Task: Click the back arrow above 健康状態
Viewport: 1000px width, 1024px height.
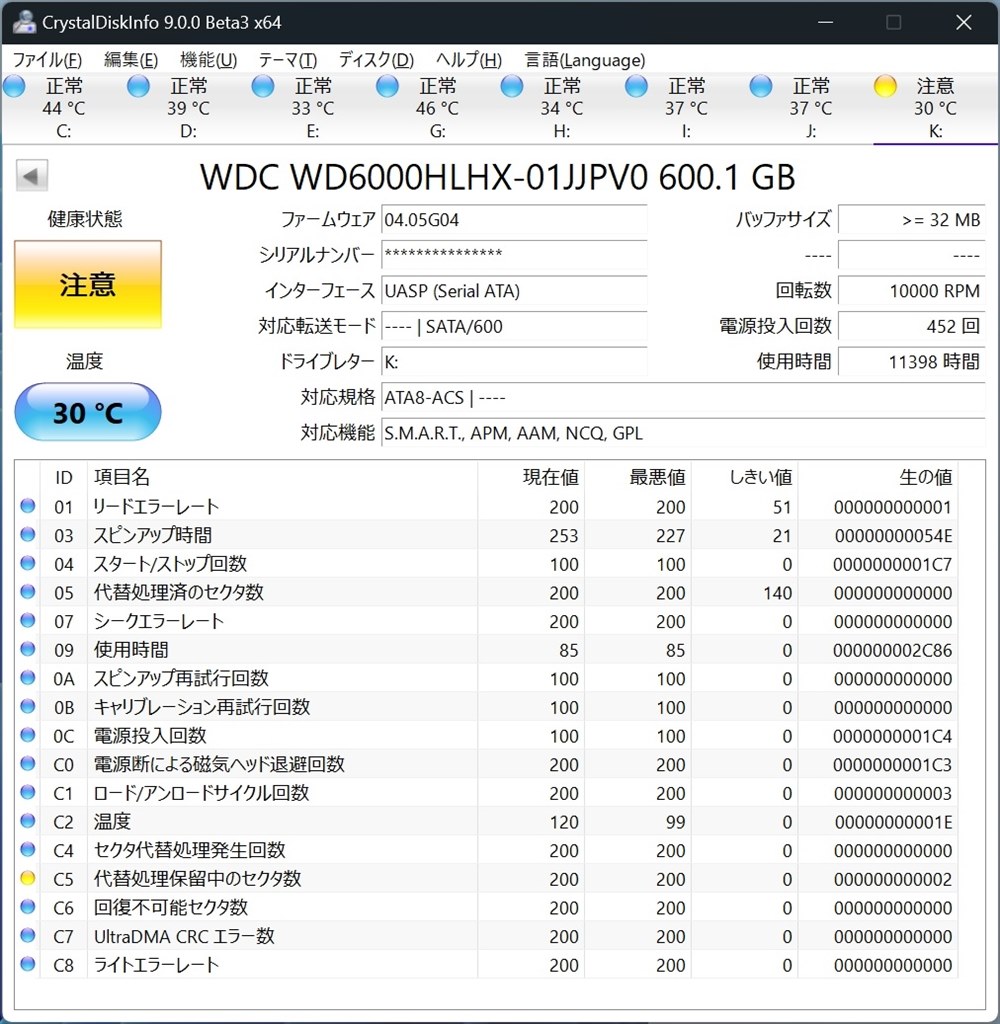Action: 32,175
